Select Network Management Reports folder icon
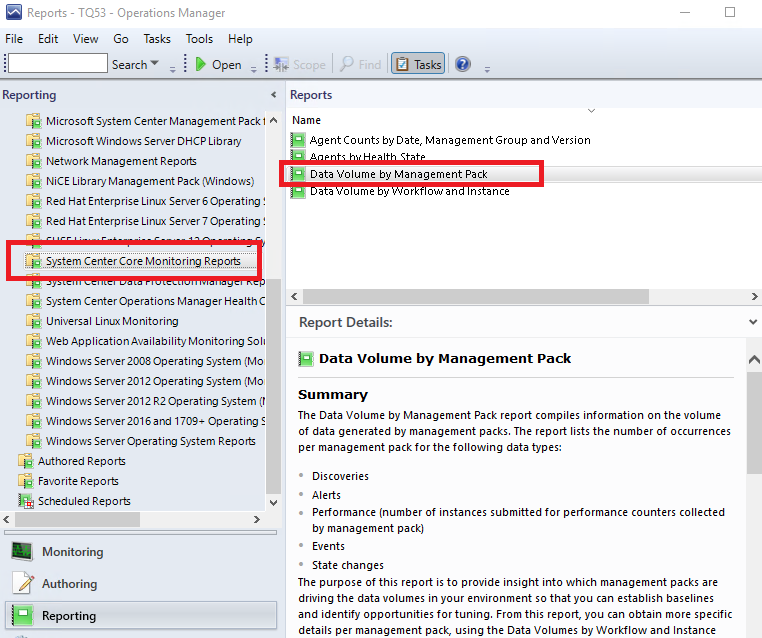The height and width of the screenshot is (638, 762). pos(34,161)
